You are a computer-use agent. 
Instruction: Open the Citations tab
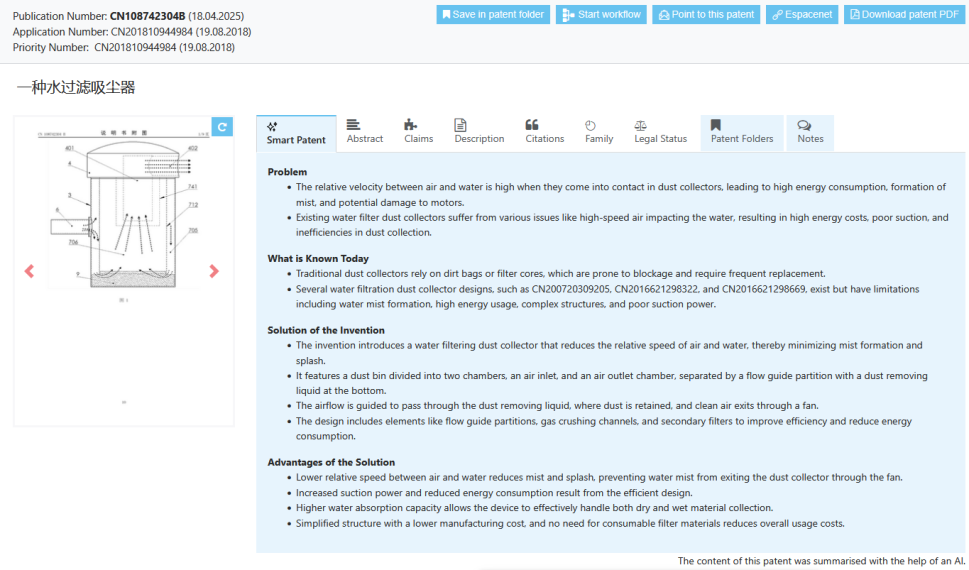(x=544, y=132)
